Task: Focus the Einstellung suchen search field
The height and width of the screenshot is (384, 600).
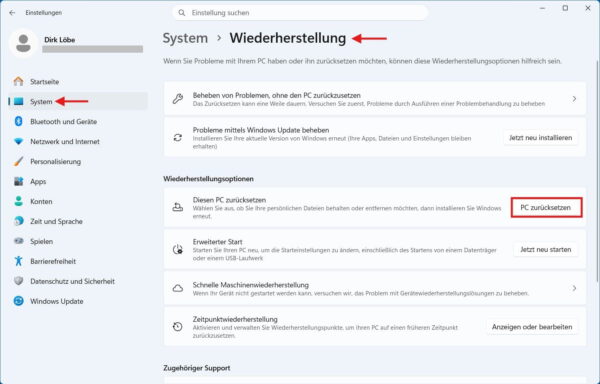Action: [x=300, y=13]
